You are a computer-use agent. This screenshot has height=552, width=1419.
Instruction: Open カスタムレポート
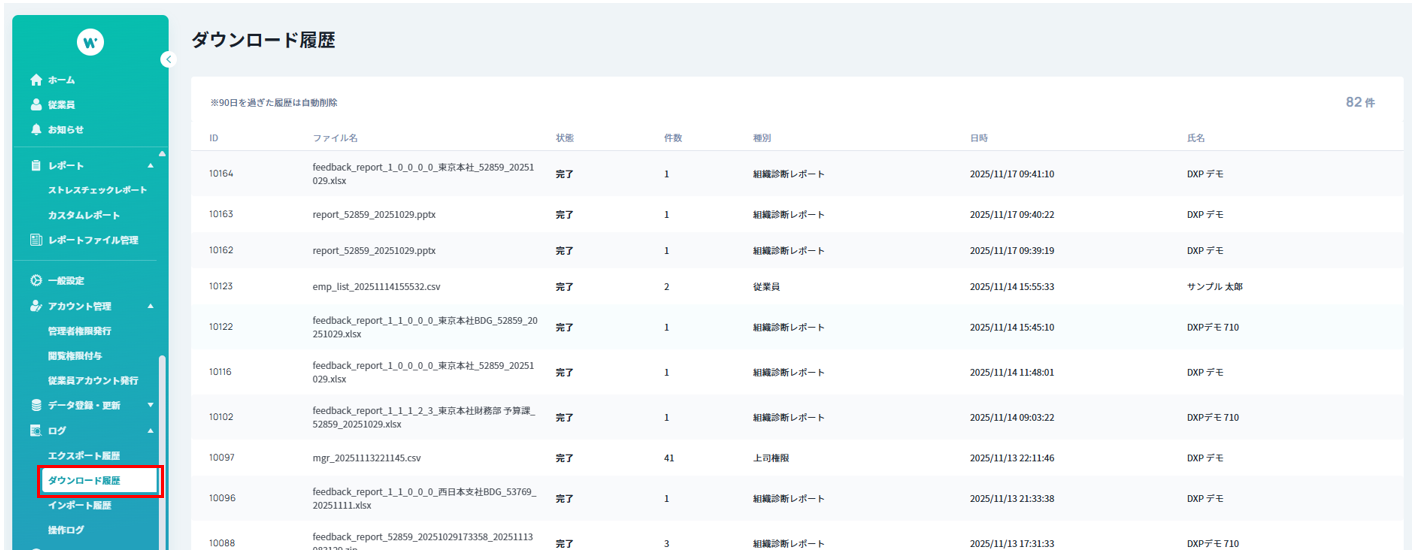point(84,215)
